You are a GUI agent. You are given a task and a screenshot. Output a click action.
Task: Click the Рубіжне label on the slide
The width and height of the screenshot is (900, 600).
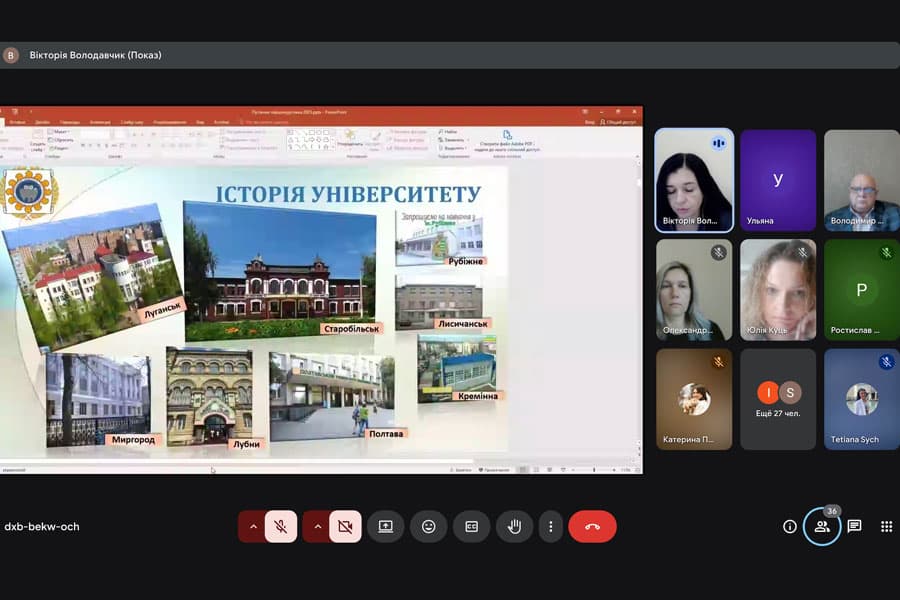tap(465, 261)
